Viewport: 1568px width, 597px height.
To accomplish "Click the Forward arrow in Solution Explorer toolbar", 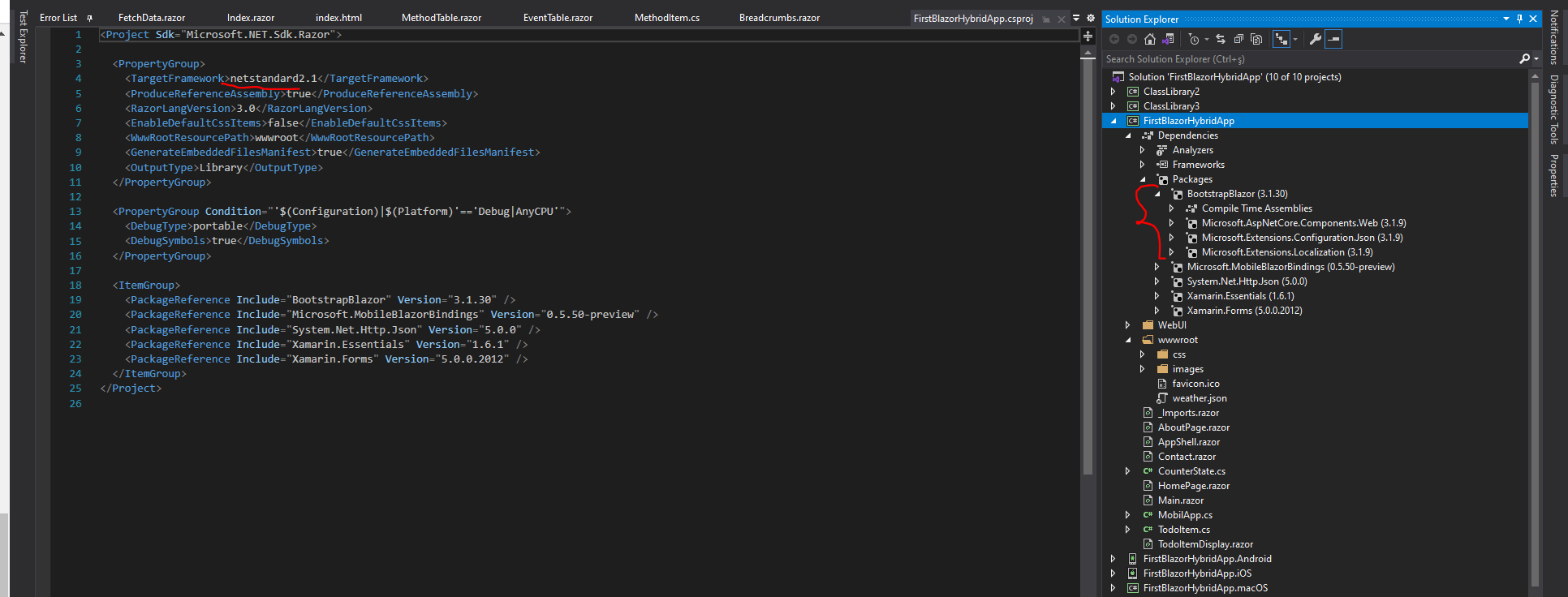I will click(x=1132, y=39).
